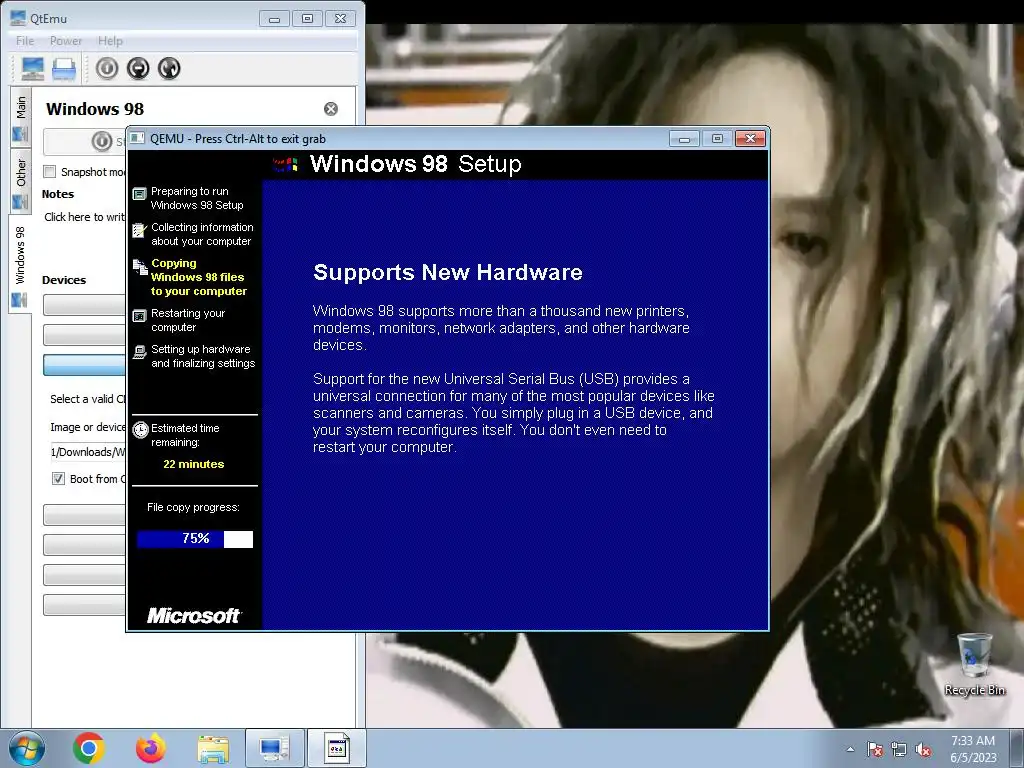Open the File menu in QtEmu

click(x=25, y=40)
